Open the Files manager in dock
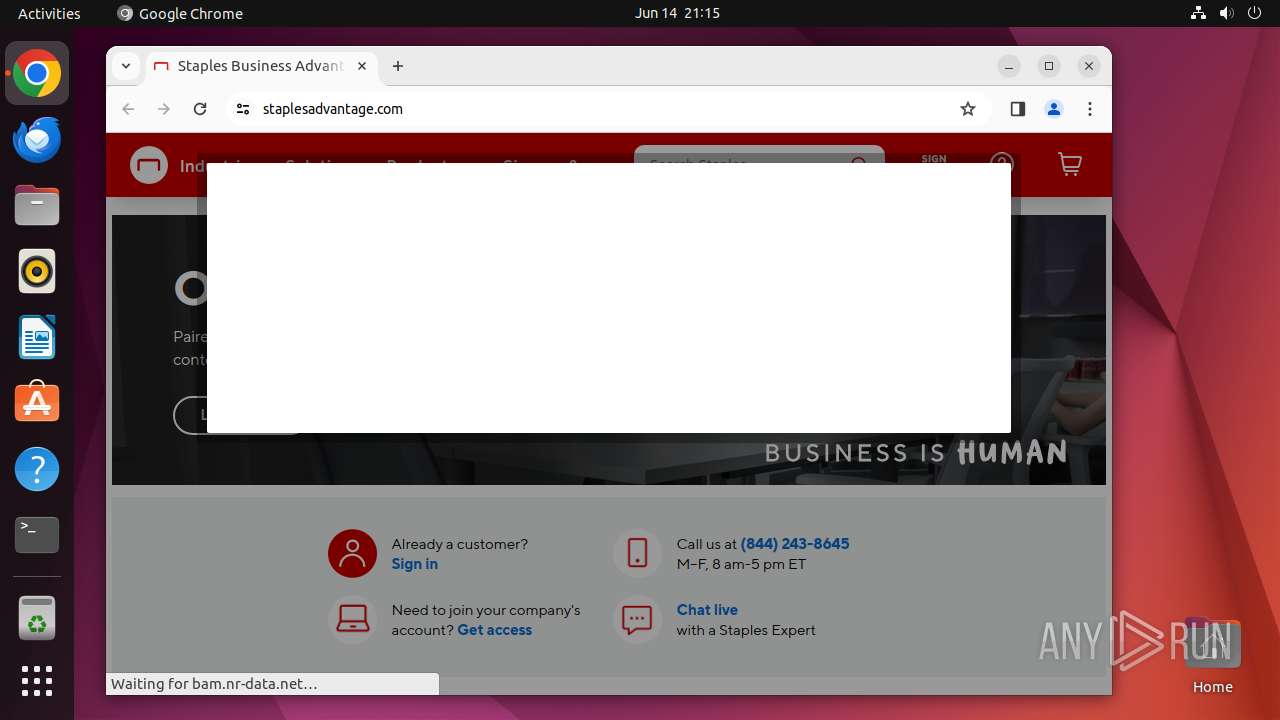 (37, 206)
